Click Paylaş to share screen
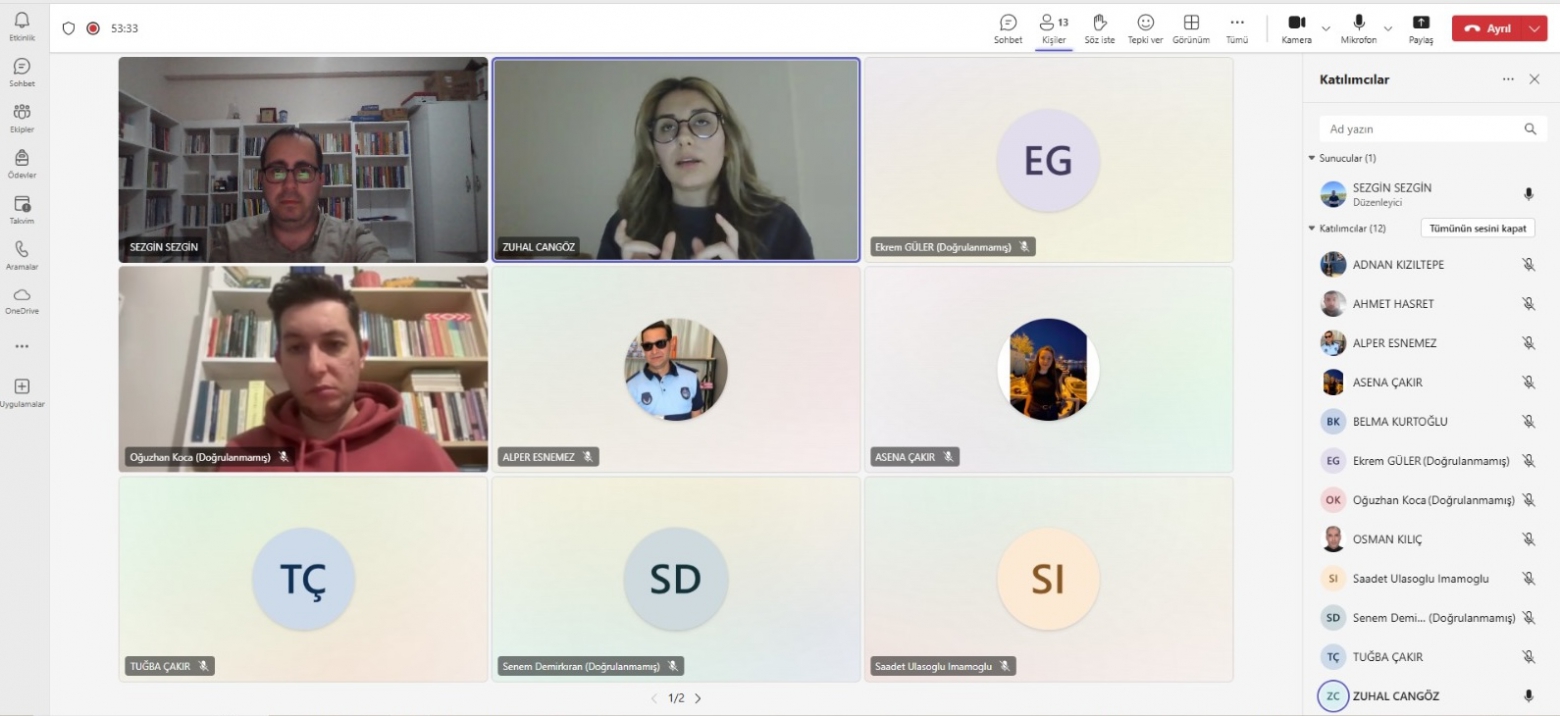Screen dimensions: 1560x716 tap(1421, 28)
